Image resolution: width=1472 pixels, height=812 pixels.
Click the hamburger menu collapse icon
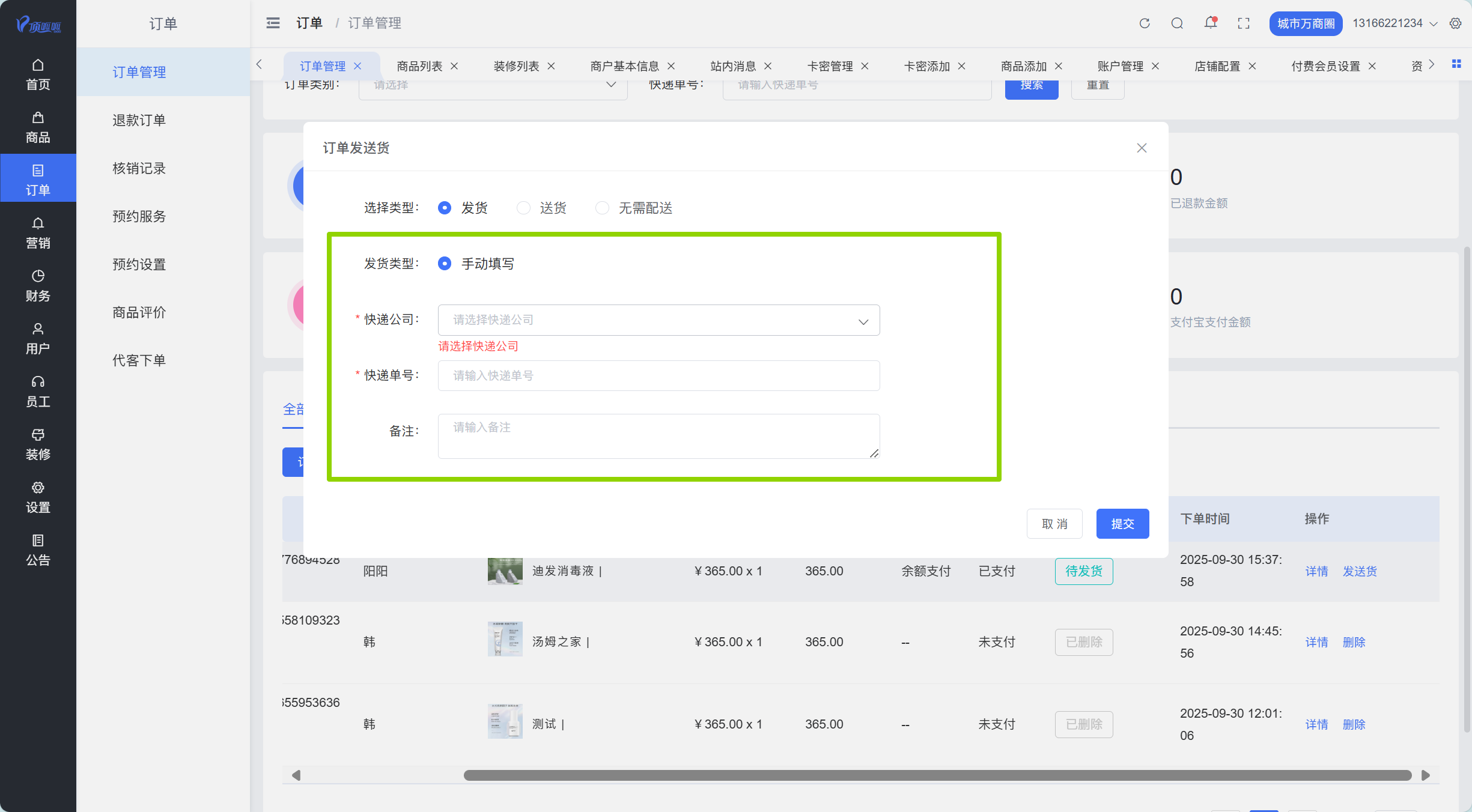pos(273,23)
